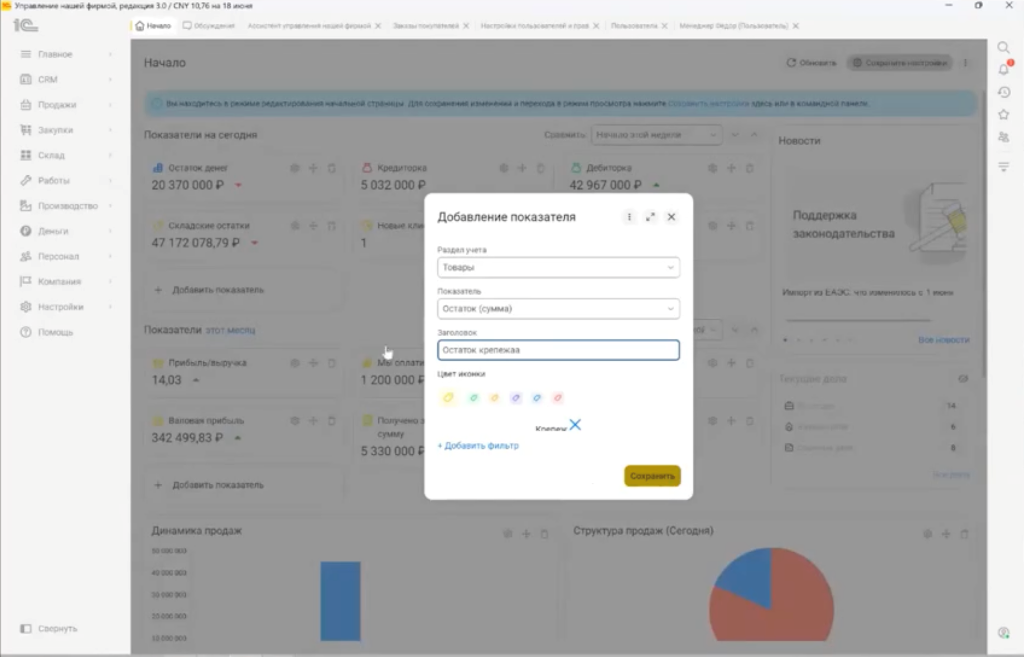Open the search icon in right panel
This screenshot has height=657, width=1024.
coord(1003,48)
